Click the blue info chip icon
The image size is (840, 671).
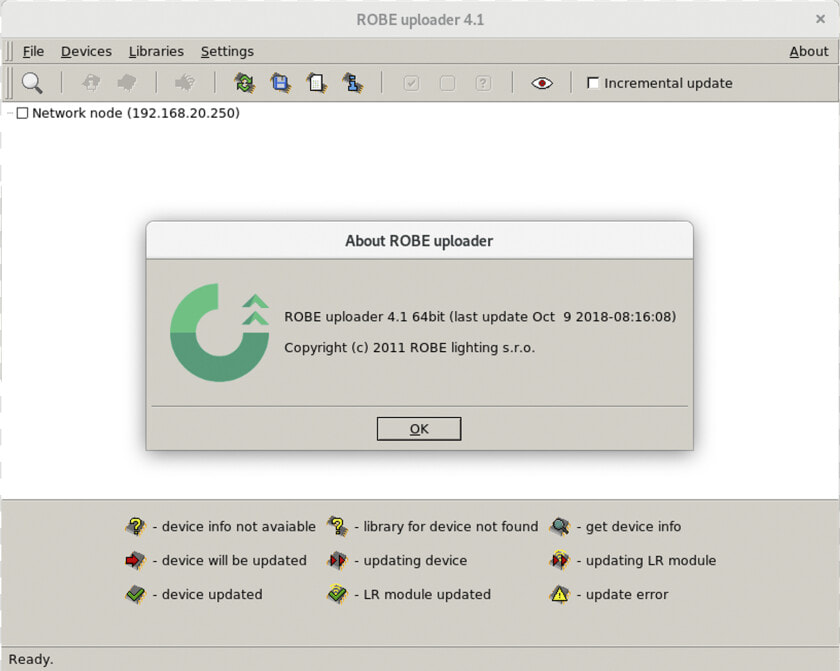point(352,83)
